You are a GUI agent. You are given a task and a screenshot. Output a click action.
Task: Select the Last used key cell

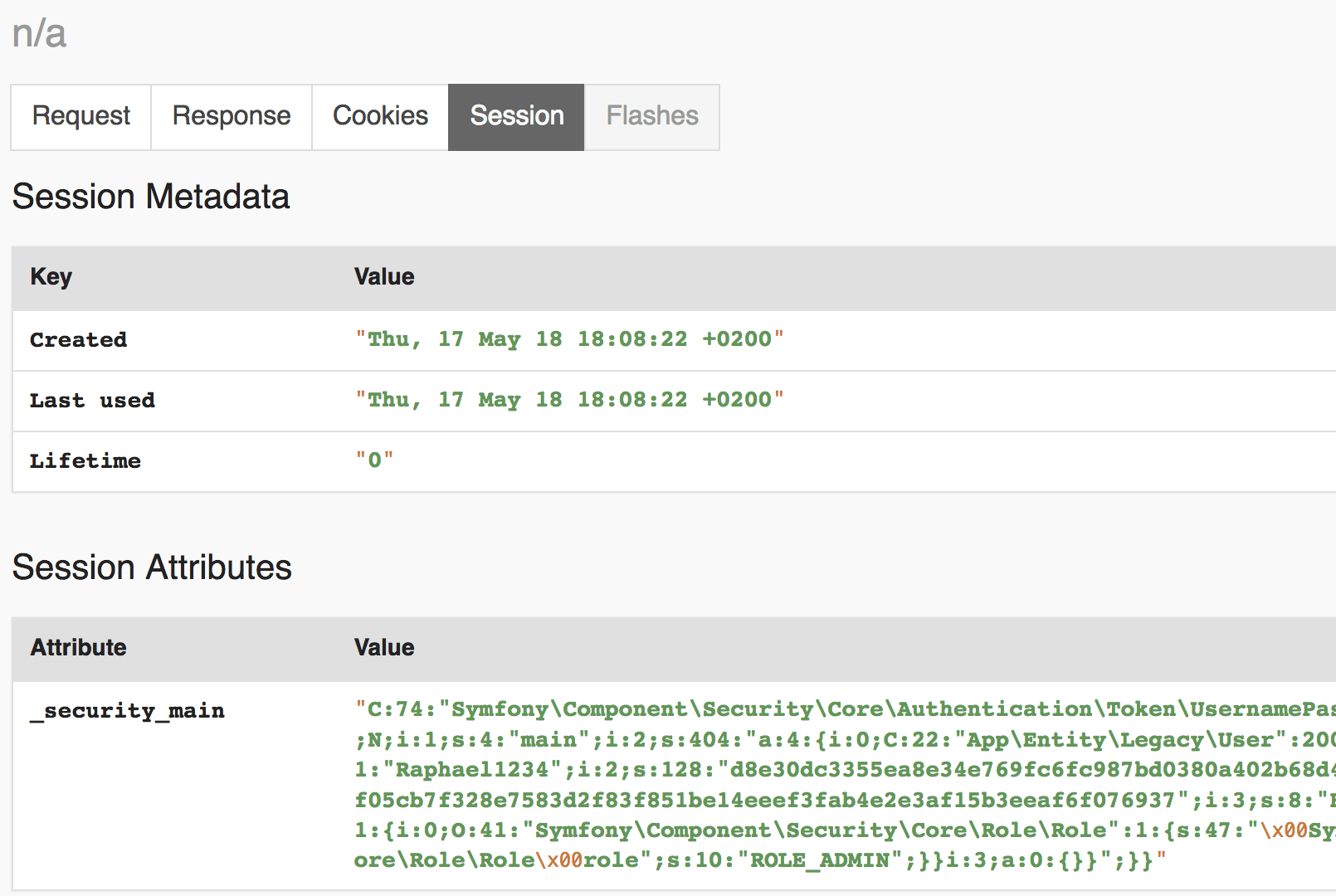click(92, 401)
